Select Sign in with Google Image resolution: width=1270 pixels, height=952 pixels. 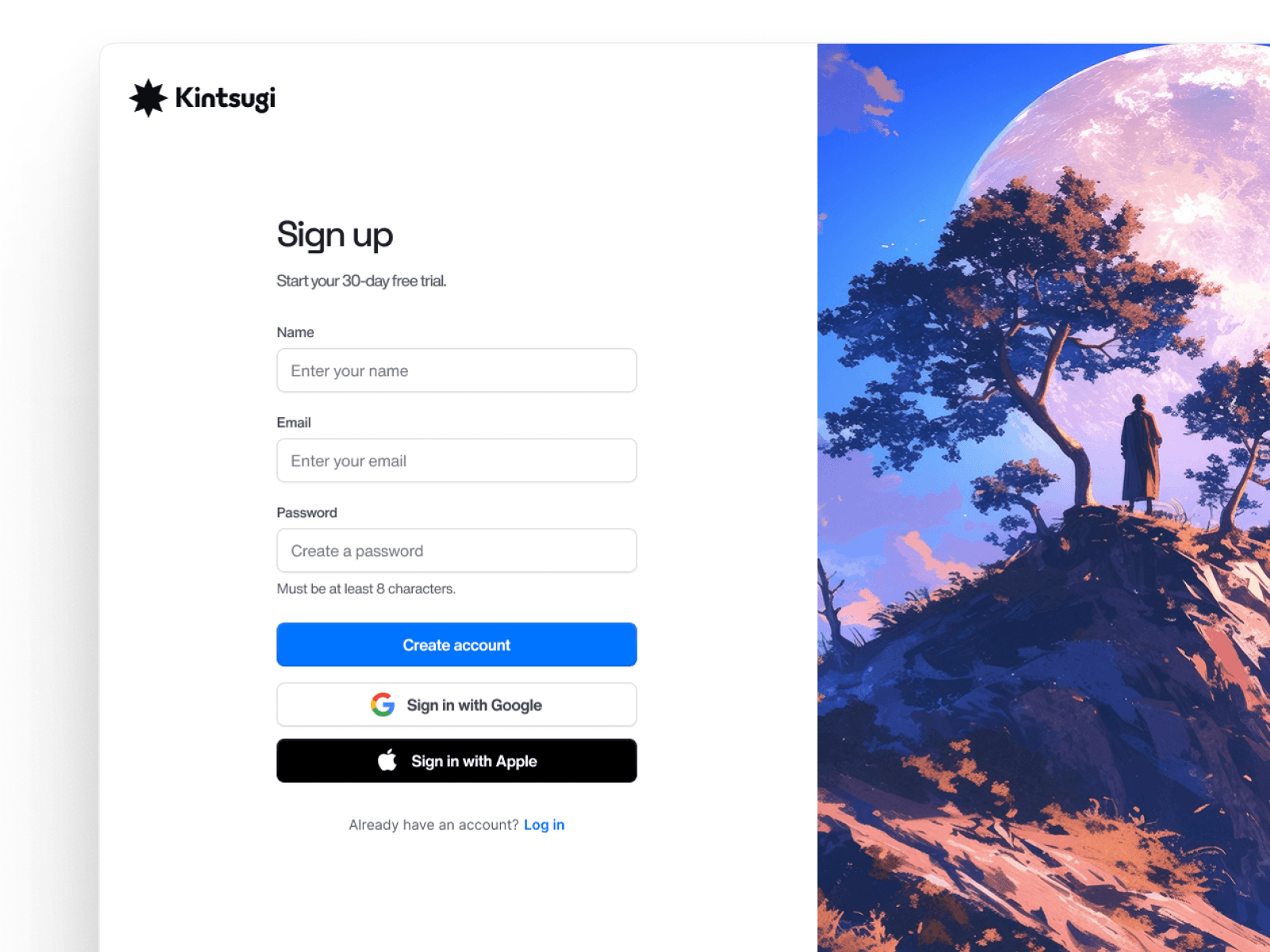tap(456, 704)
